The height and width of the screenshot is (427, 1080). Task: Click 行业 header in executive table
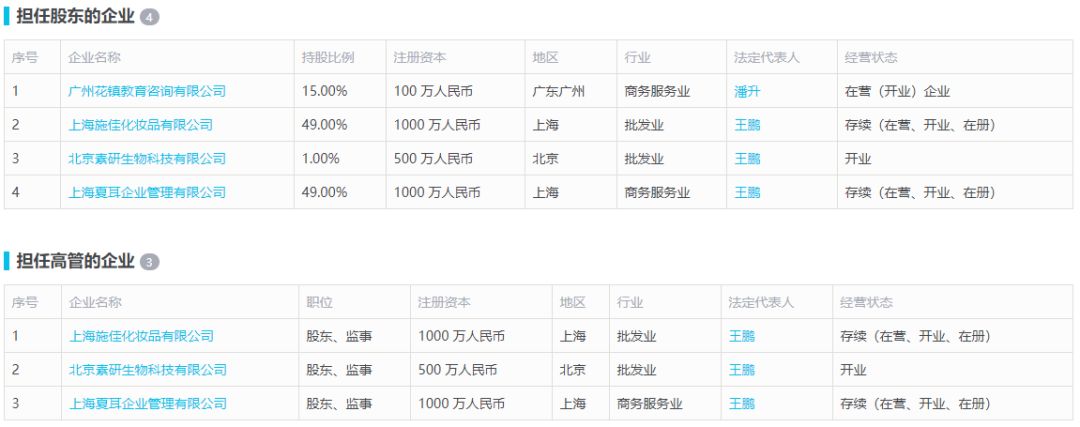(x=630, y=302)
